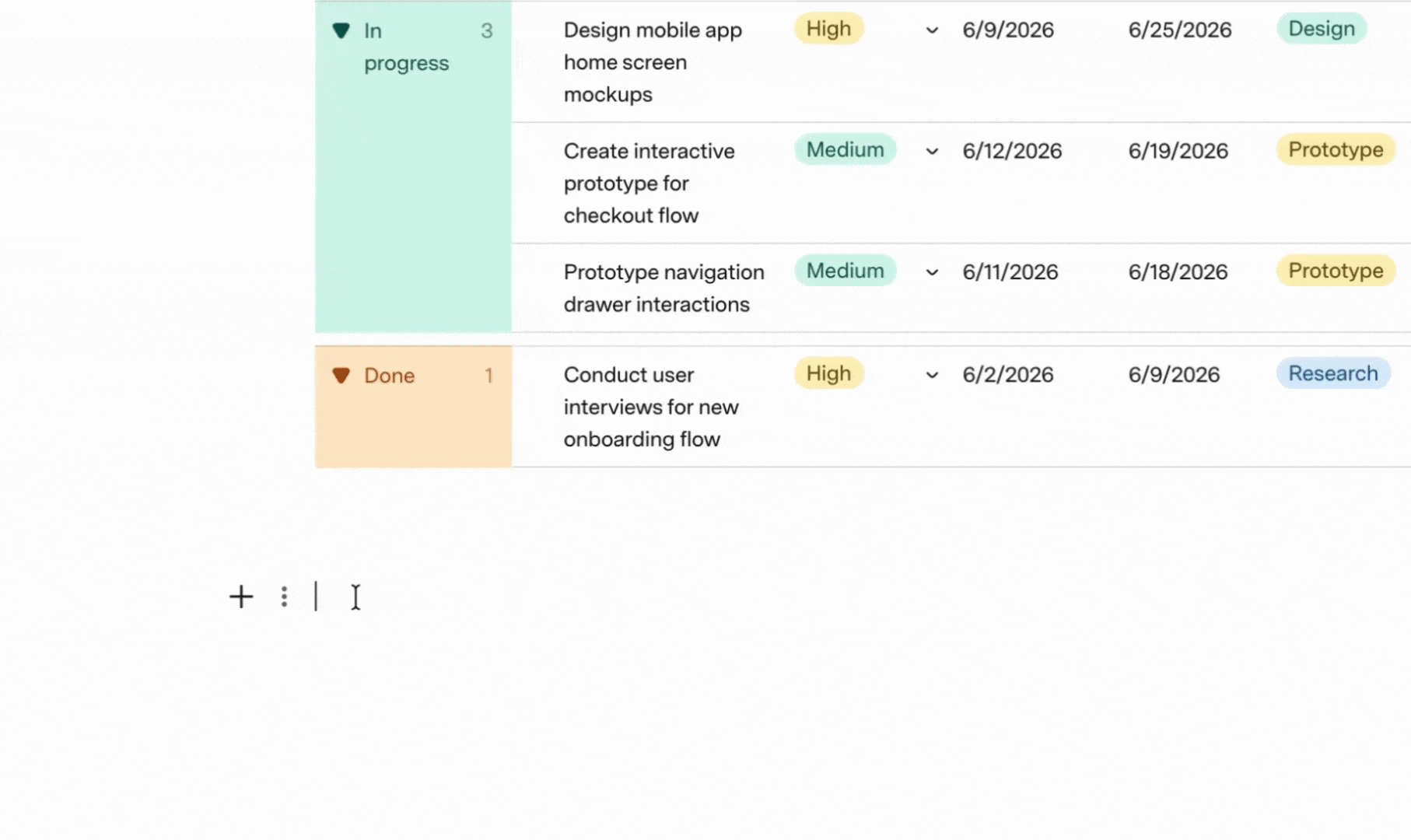The width and height of the screenshot is (1411, 840).
Task: Click due date 6/25/2026
Action: click(x=1180, y=30)
